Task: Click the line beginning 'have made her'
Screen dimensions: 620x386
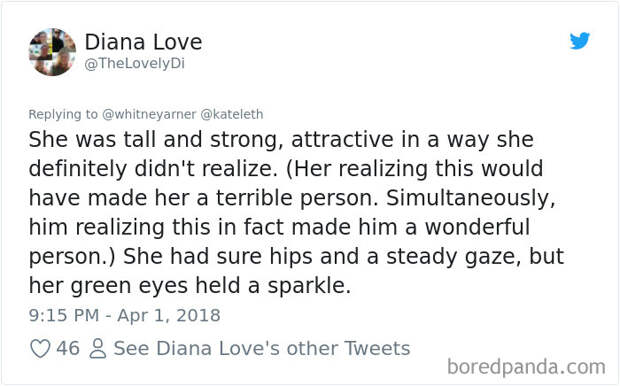Action: click(x=292, y=198)
